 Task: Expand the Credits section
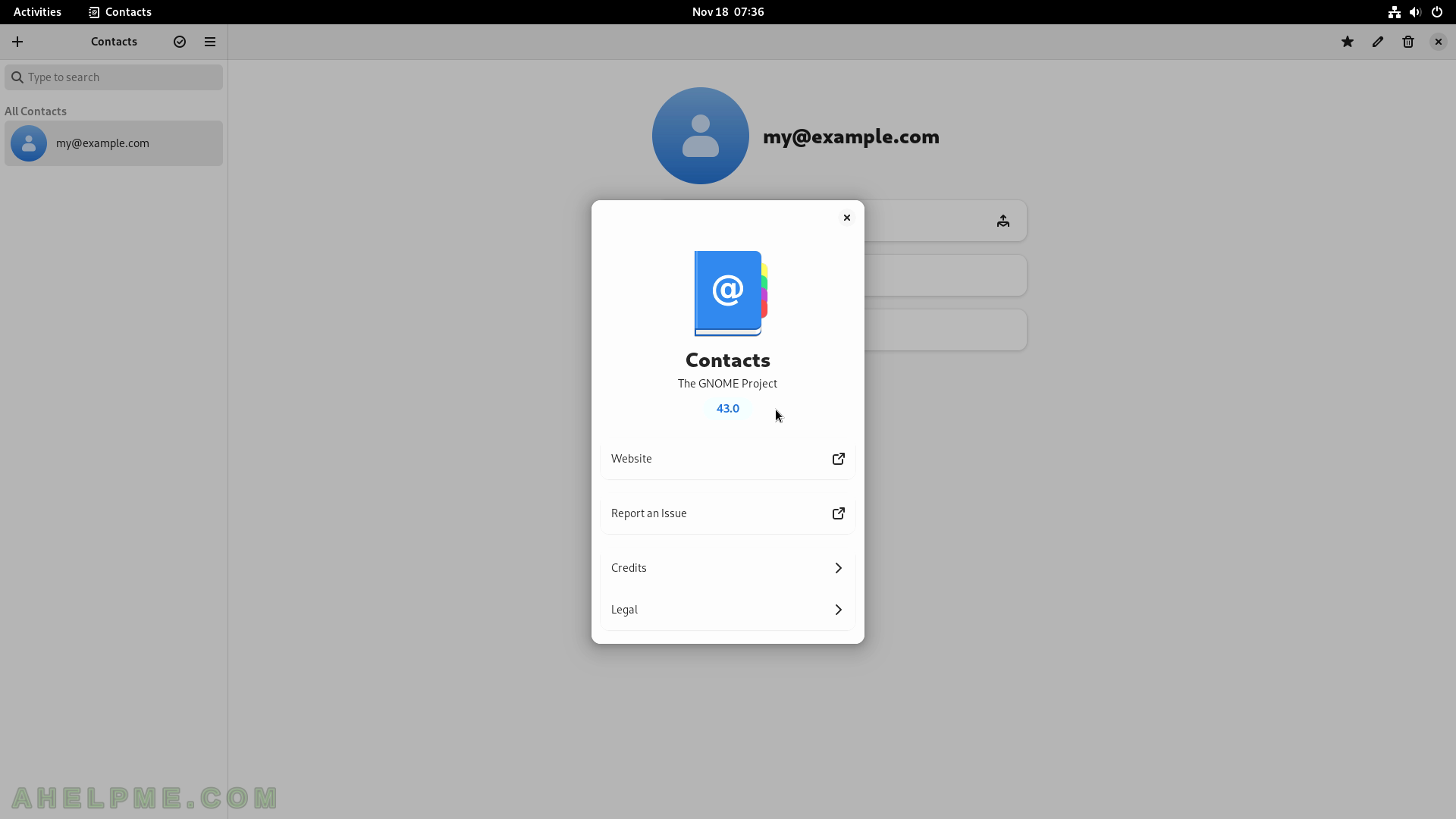click(x=728, y=568)
